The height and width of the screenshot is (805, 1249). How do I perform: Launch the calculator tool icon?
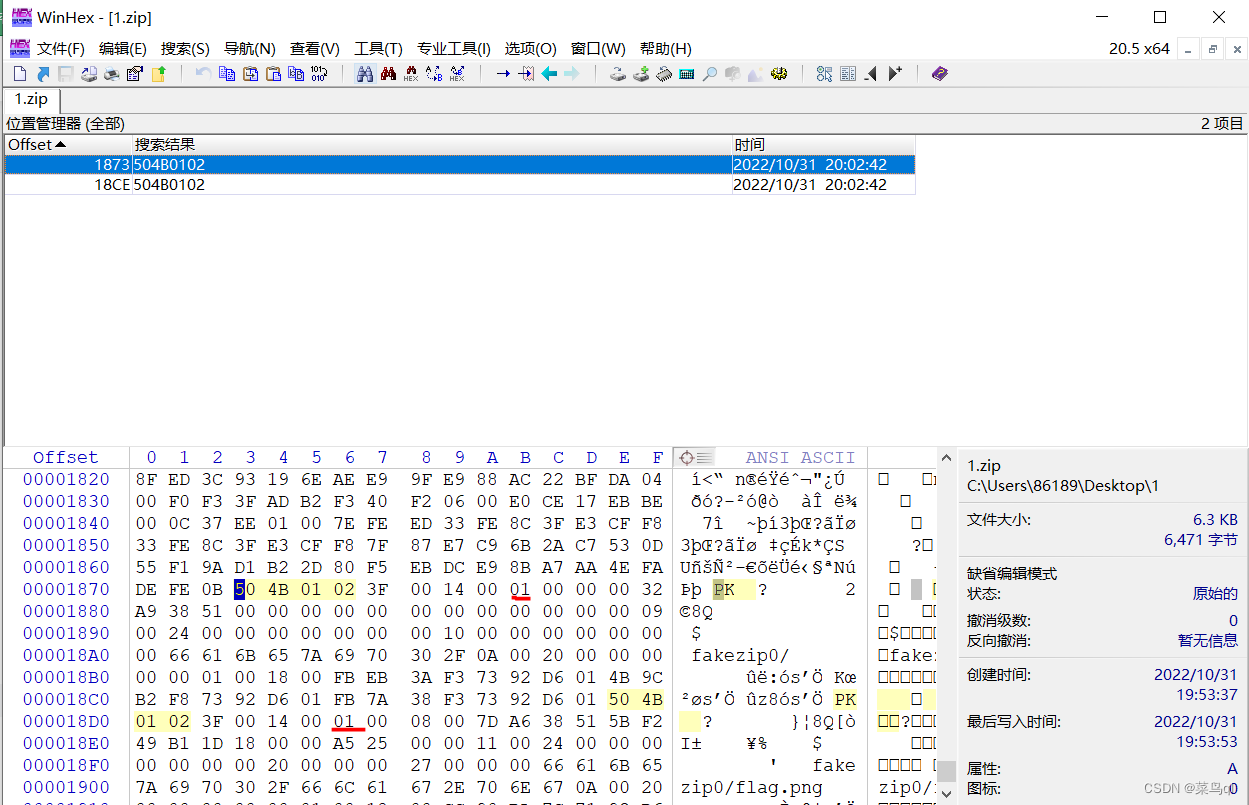click(686, 73)
